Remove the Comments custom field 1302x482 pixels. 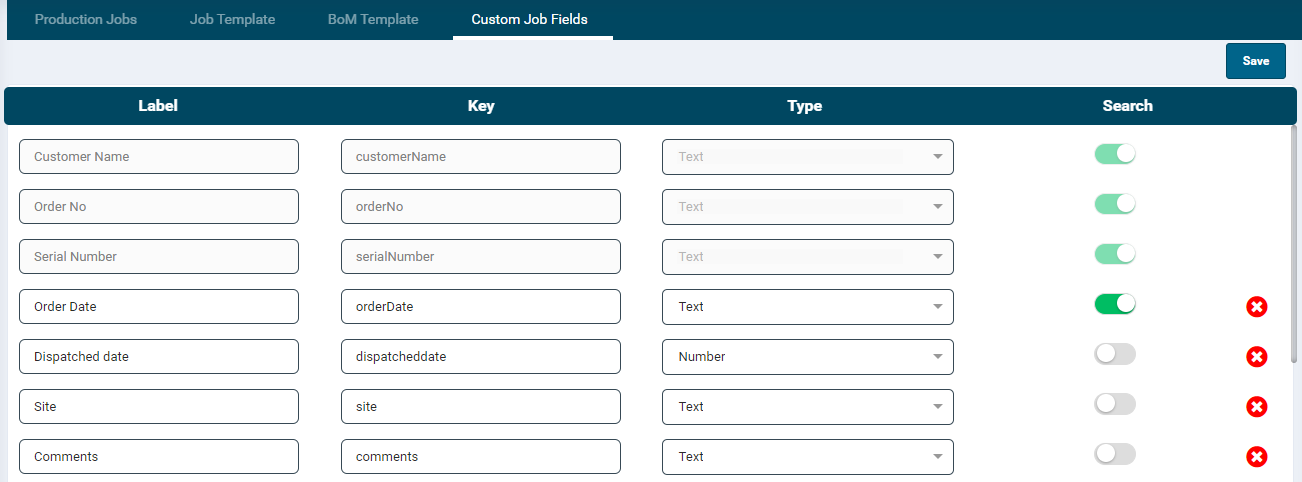pos(1257,457)
